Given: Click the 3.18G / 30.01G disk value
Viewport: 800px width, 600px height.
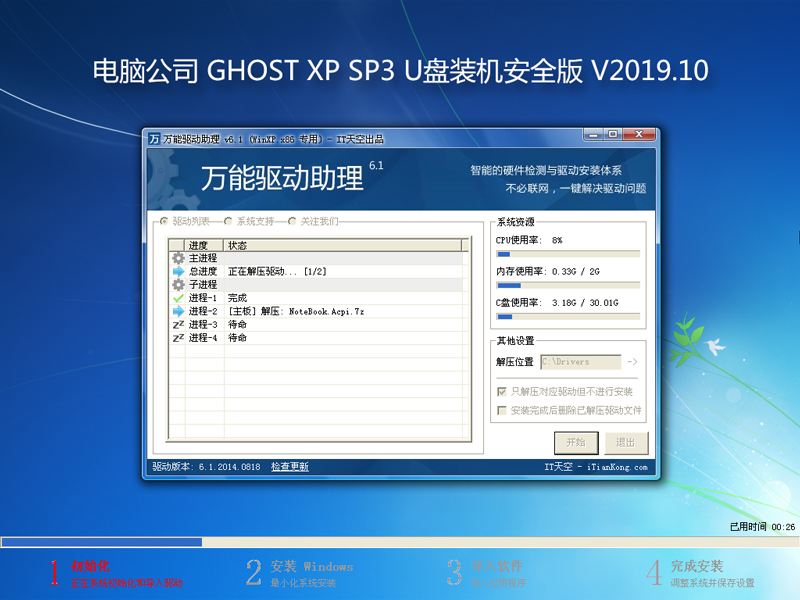Looking at the screenshot, I should 585,303.
